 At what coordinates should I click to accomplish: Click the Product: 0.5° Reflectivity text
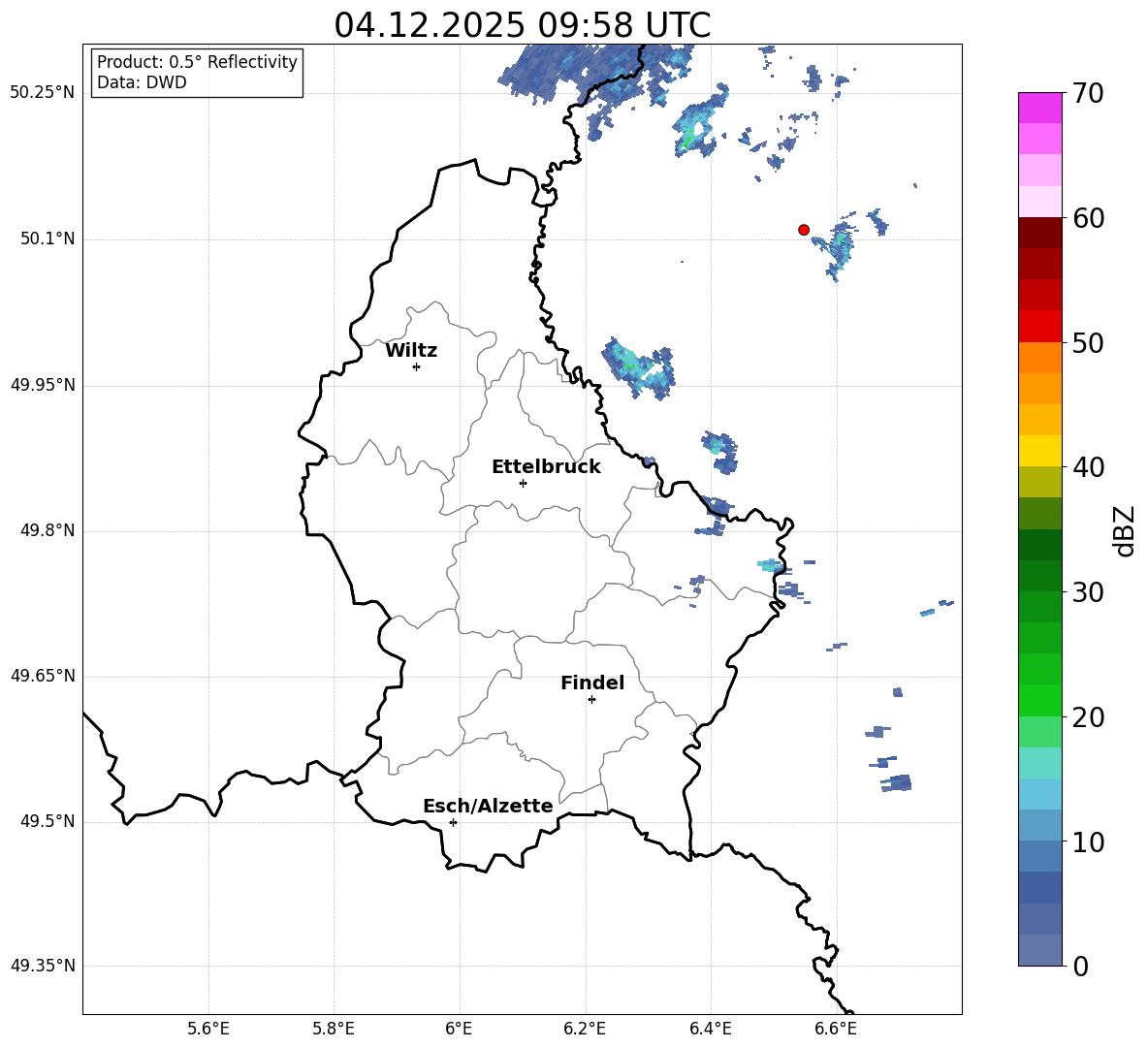coord(197,62)
